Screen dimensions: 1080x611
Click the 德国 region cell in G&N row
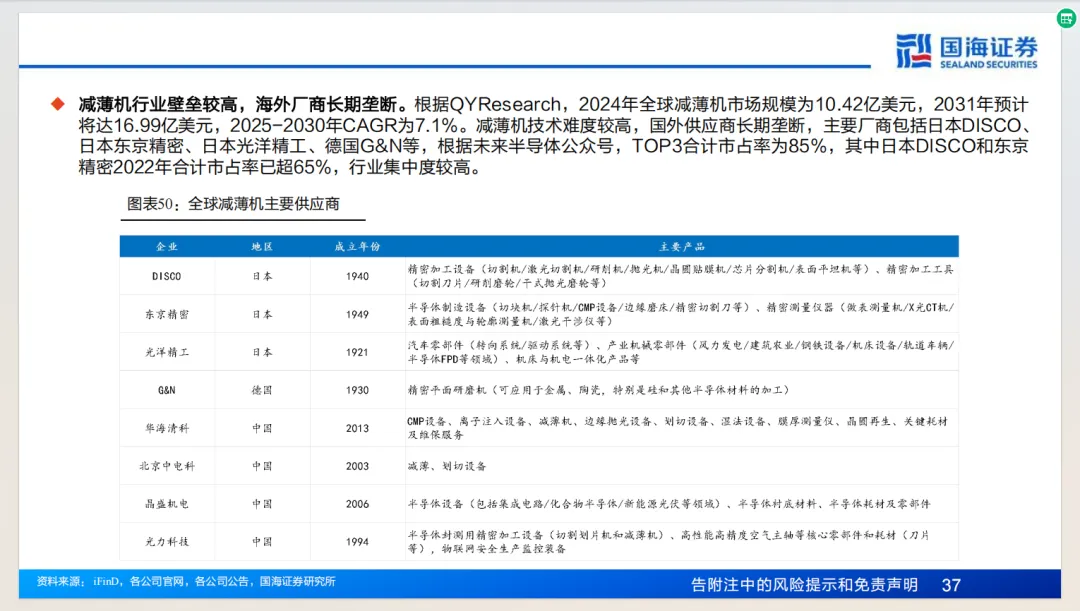point(262,390)
